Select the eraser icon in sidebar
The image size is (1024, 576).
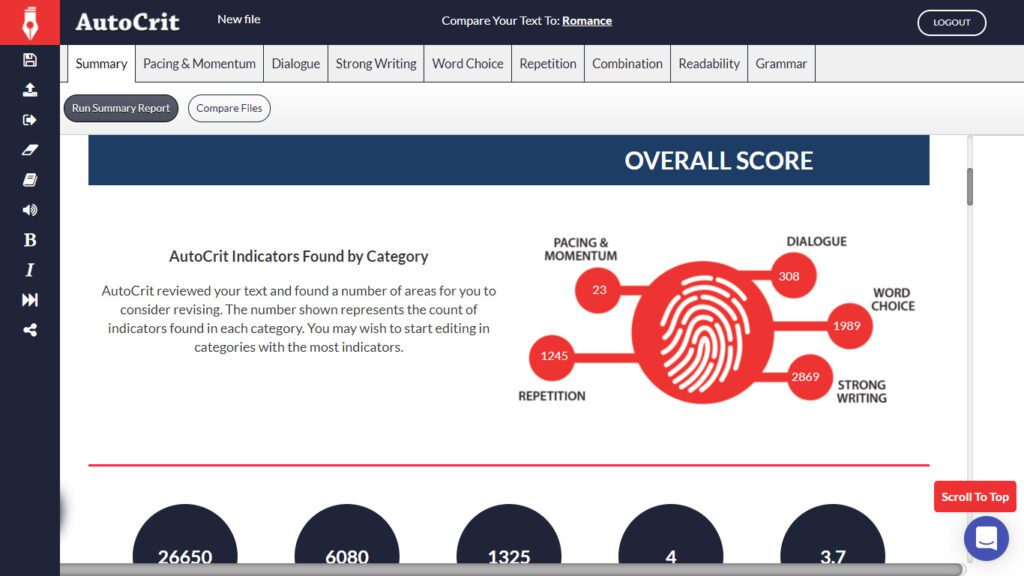point(30,150)
